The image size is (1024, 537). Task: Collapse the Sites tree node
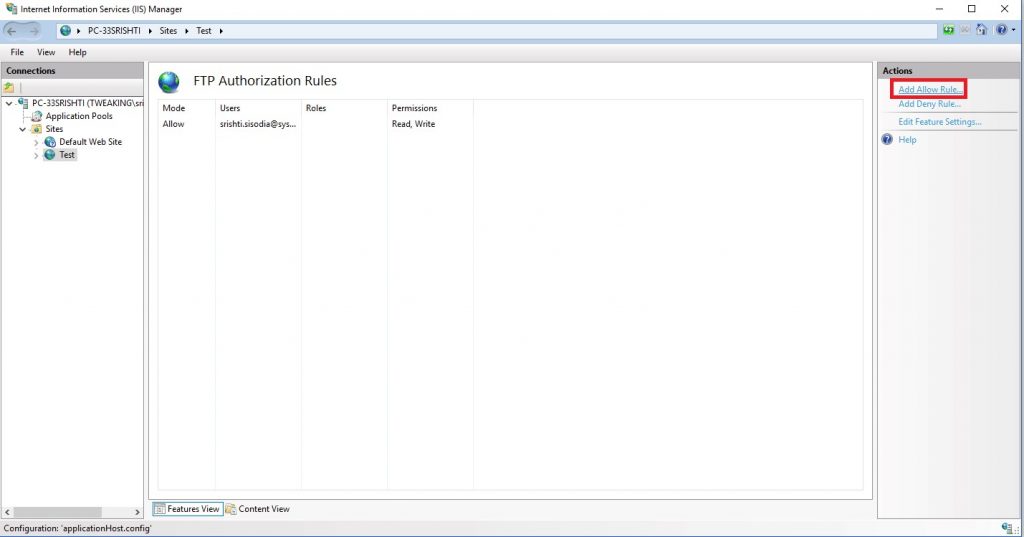coord(23,129)
